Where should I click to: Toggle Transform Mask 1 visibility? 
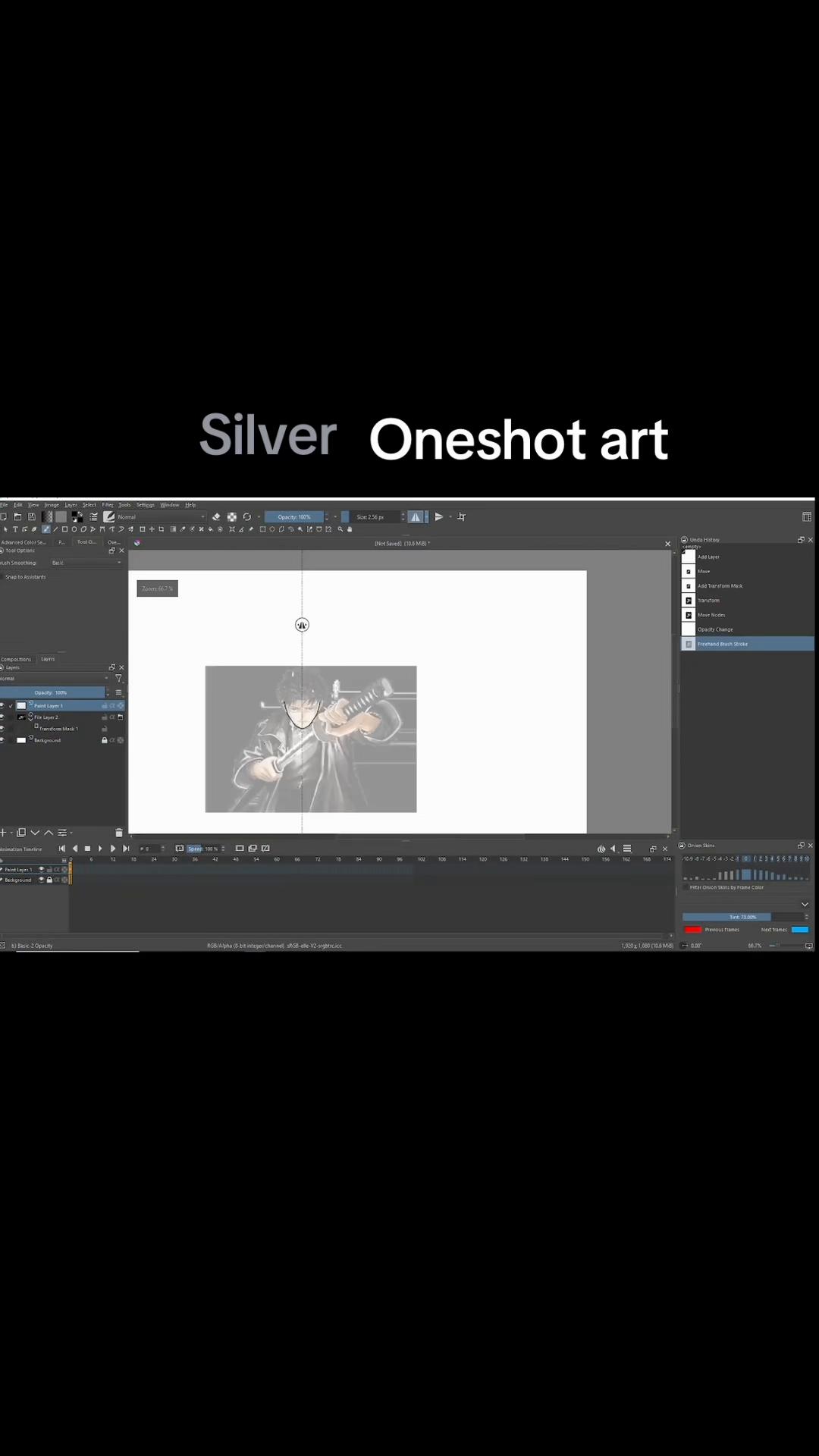coord(2,729)
